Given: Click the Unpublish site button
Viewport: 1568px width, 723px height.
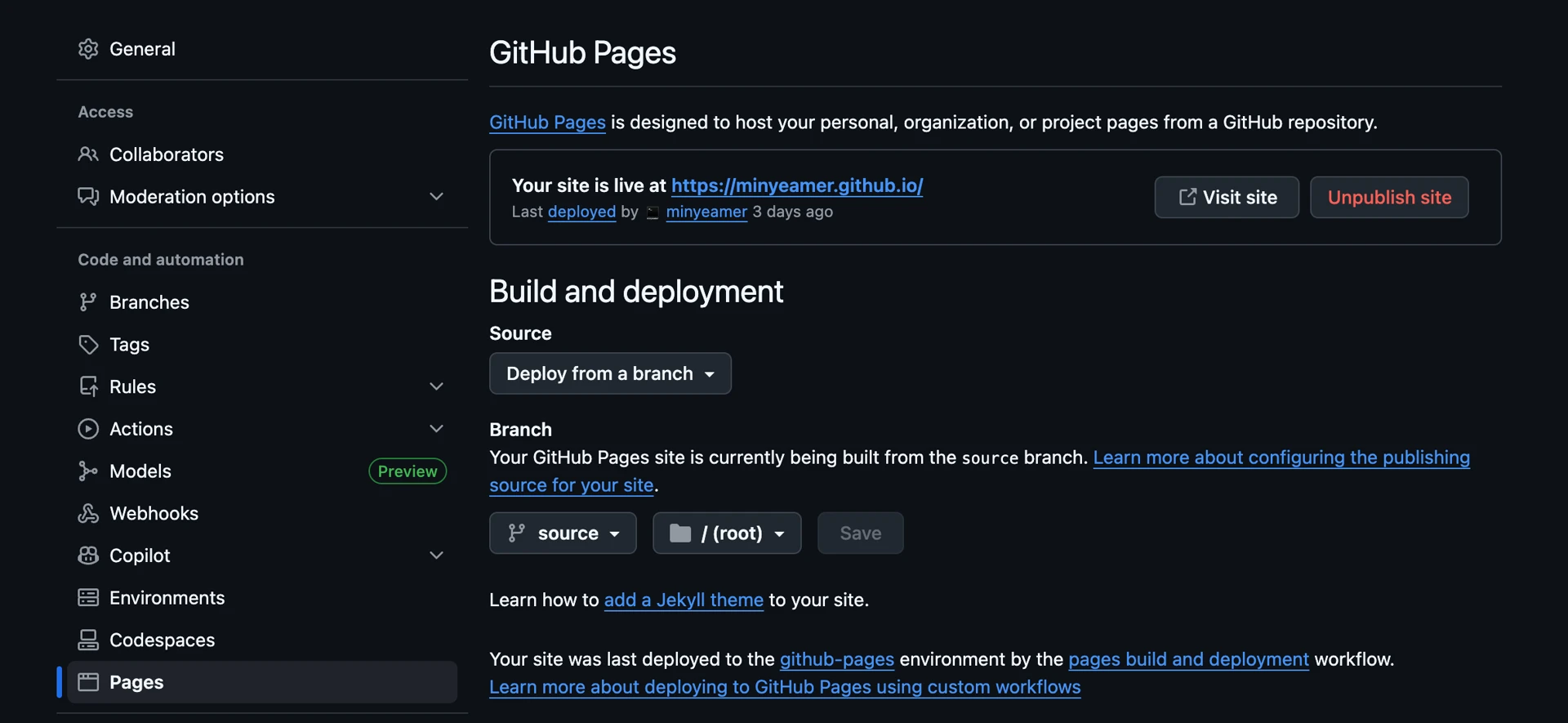Looking at the screenshot, I should coord(1389,197).
